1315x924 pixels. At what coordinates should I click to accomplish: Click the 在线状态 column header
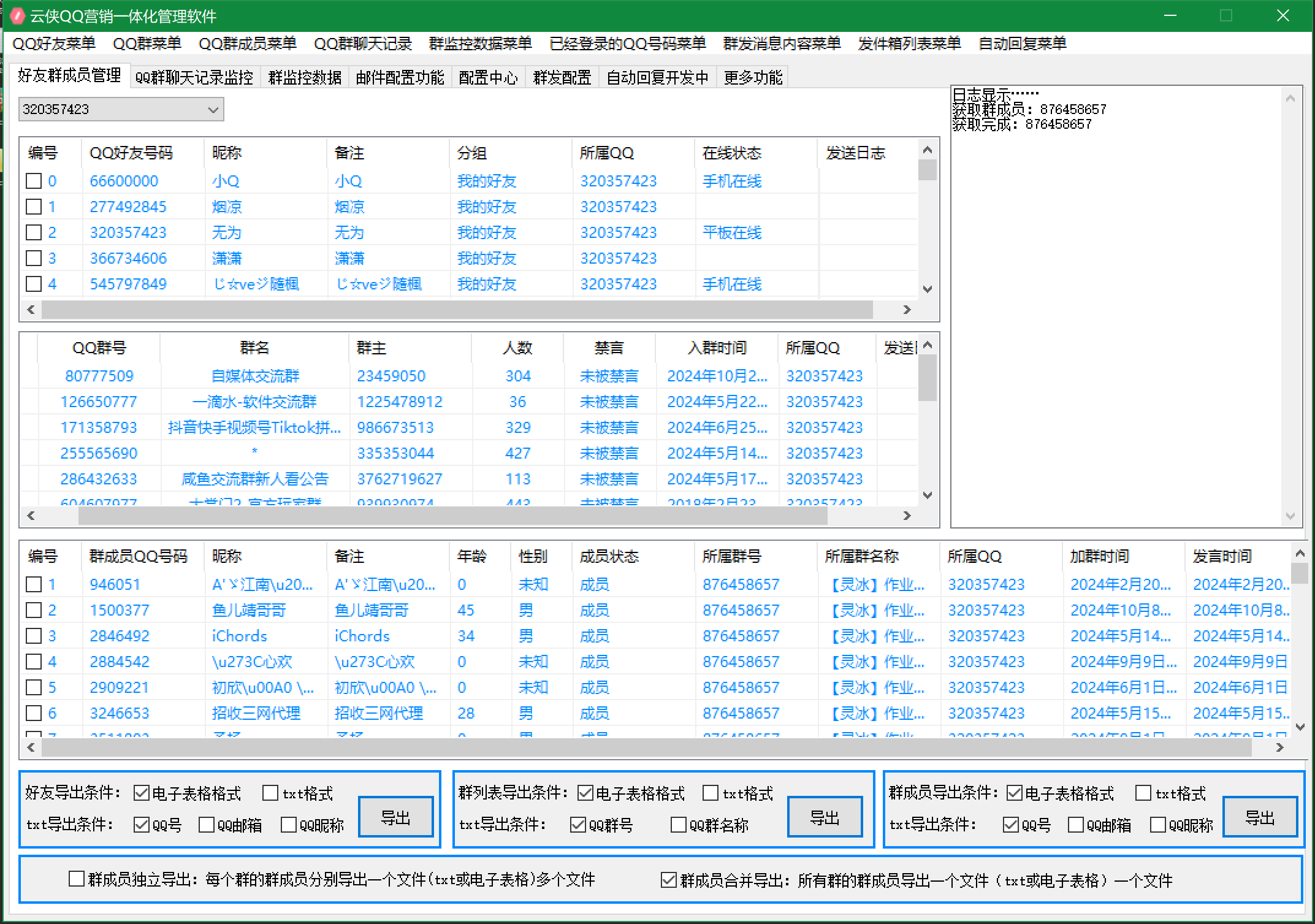756,153
